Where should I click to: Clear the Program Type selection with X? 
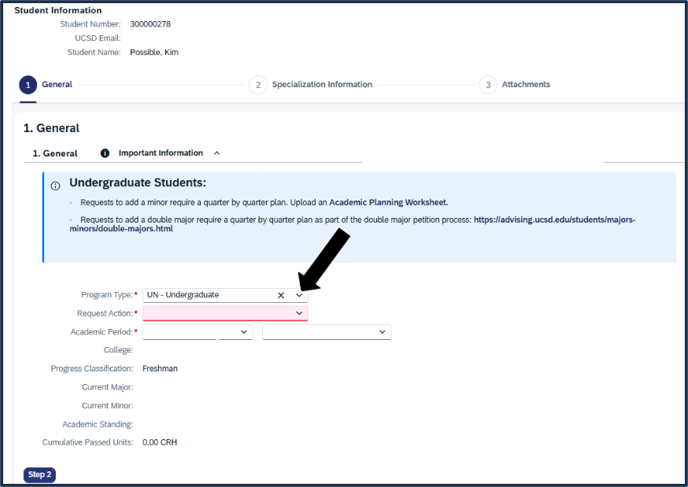tap(281, 295)
